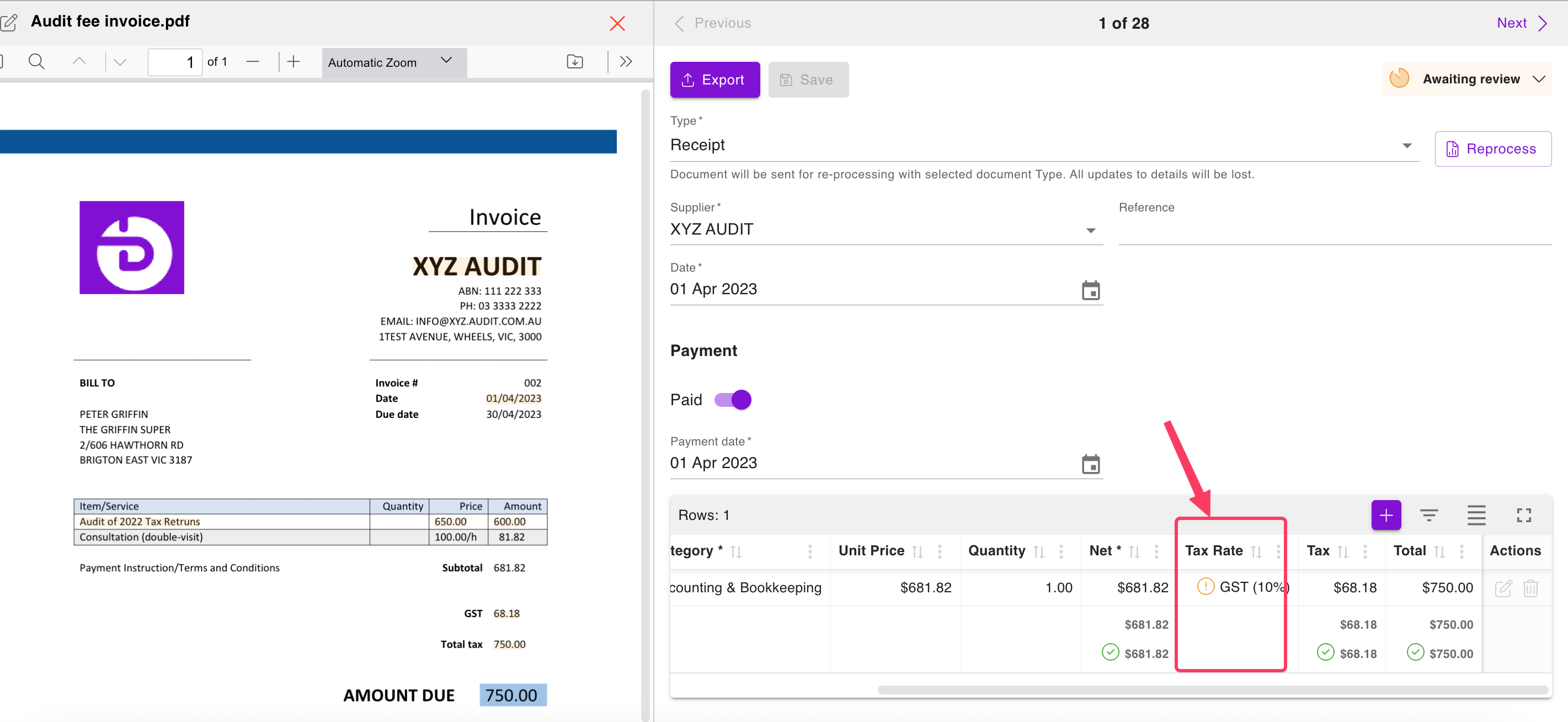1568x722 pixels.
Task: Open Unit Price column options menu
Action: (x=940, y=551)
